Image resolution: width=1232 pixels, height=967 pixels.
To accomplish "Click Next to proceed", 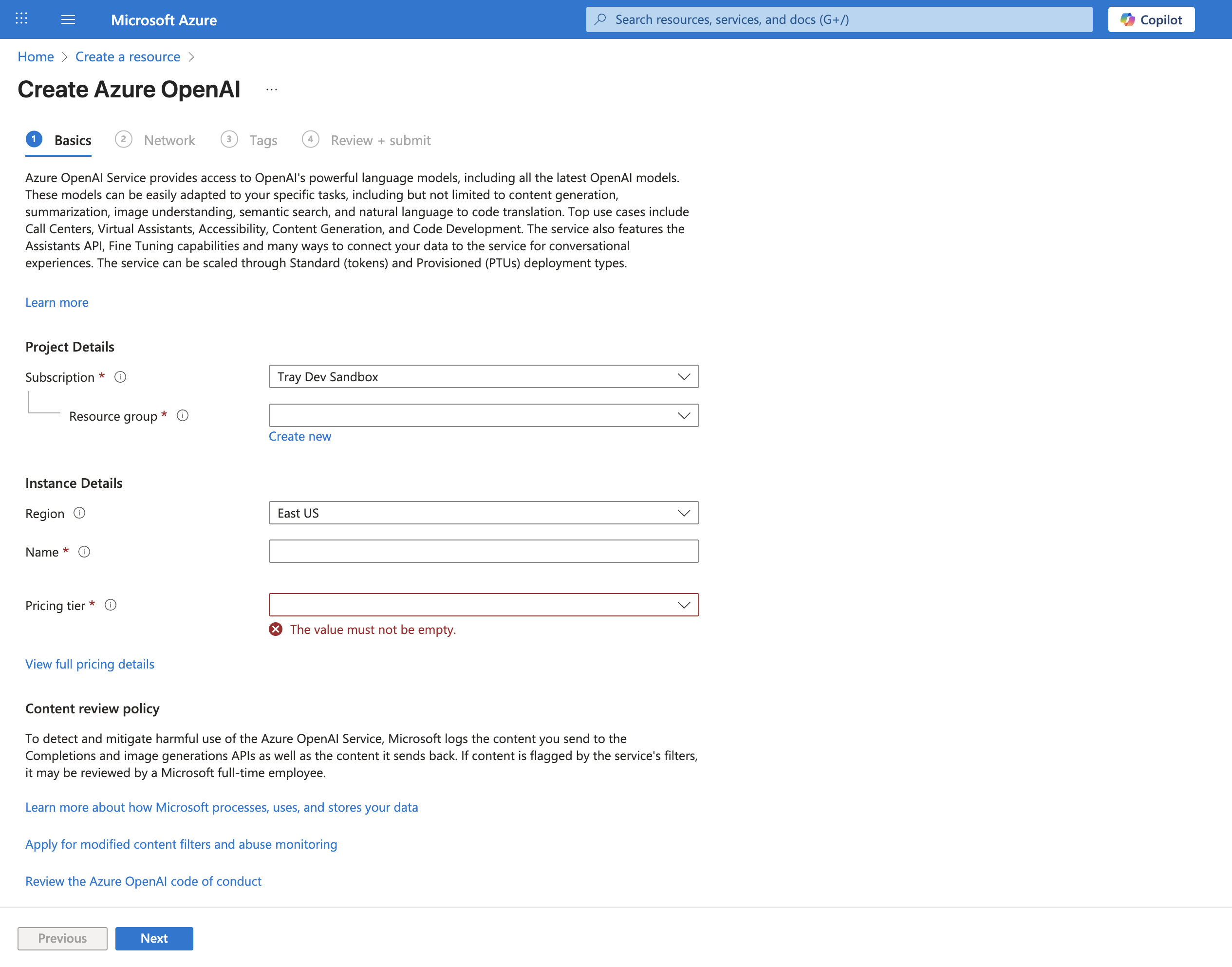I will [x=153, y=938].
